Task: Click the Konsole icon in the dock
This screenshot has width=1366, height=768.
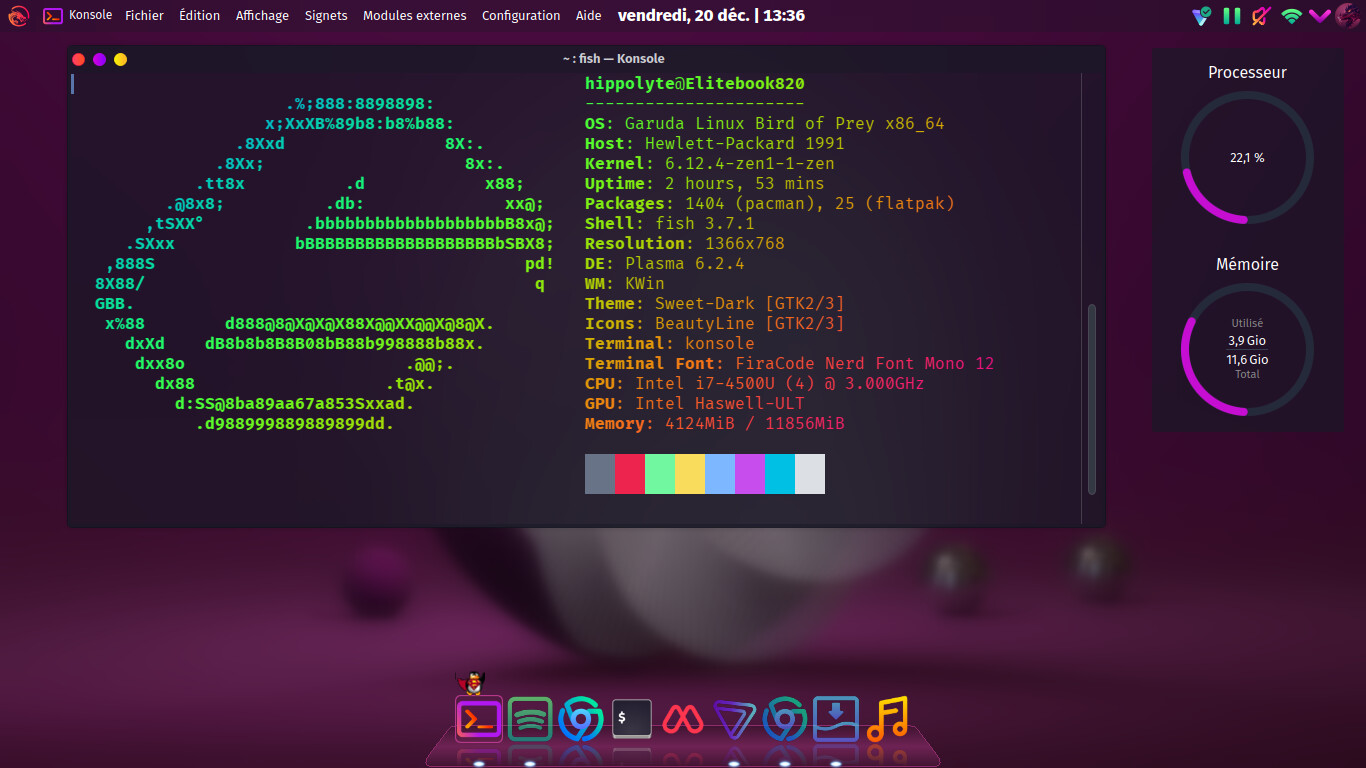Action: tap(479, 719)
